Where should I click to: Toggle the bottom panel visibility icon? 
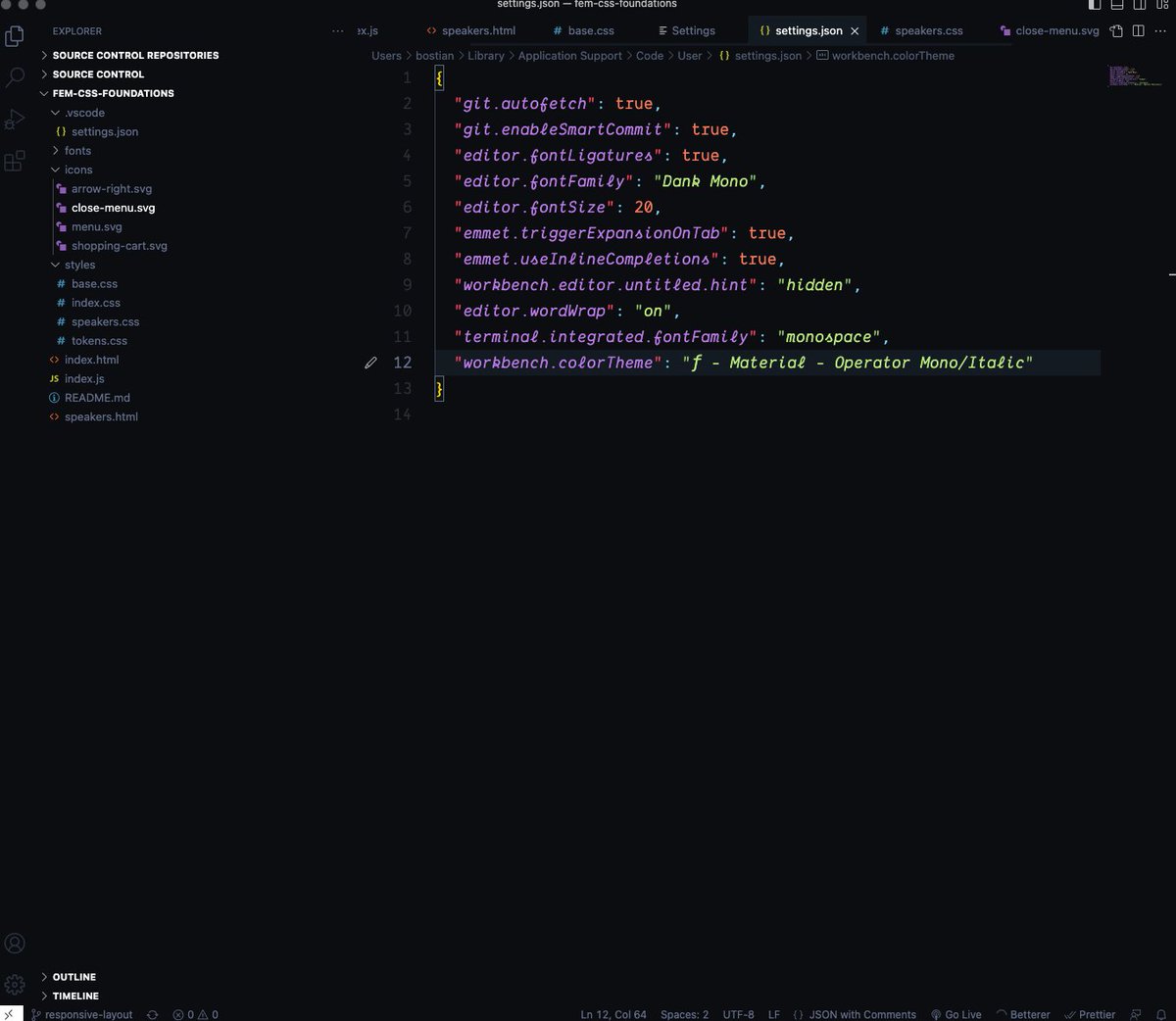(1115, 4)
